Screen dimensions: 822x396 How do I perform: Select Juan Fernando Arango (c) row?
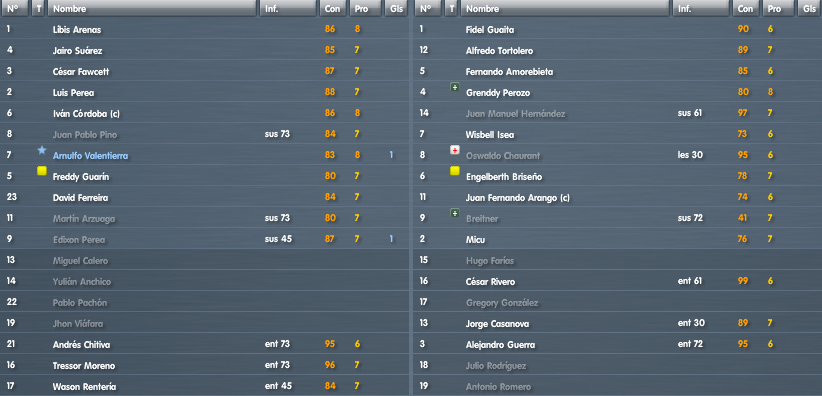point(618,197)
